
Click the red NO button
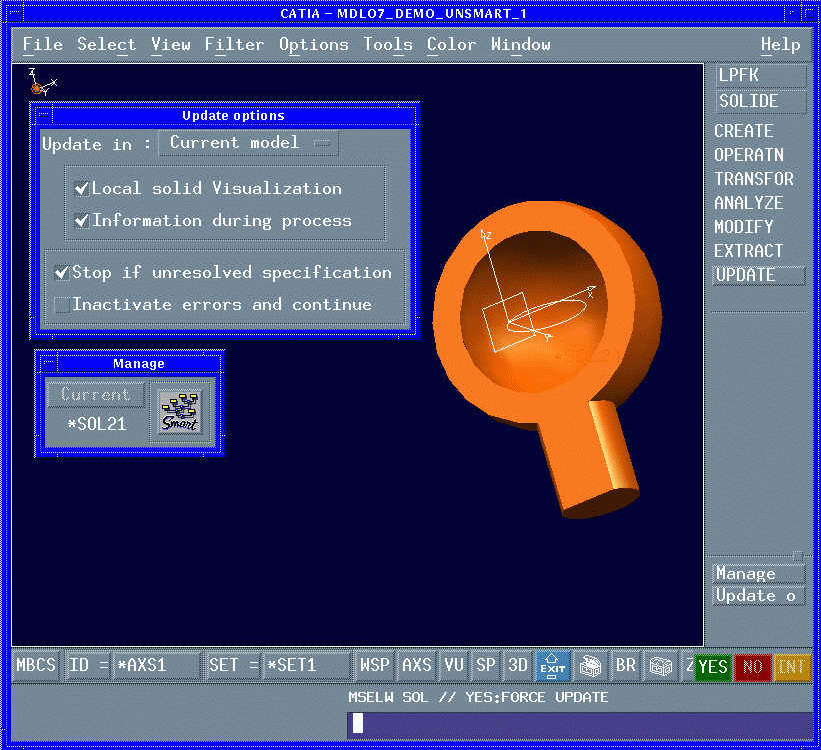(x=753, y=667)
